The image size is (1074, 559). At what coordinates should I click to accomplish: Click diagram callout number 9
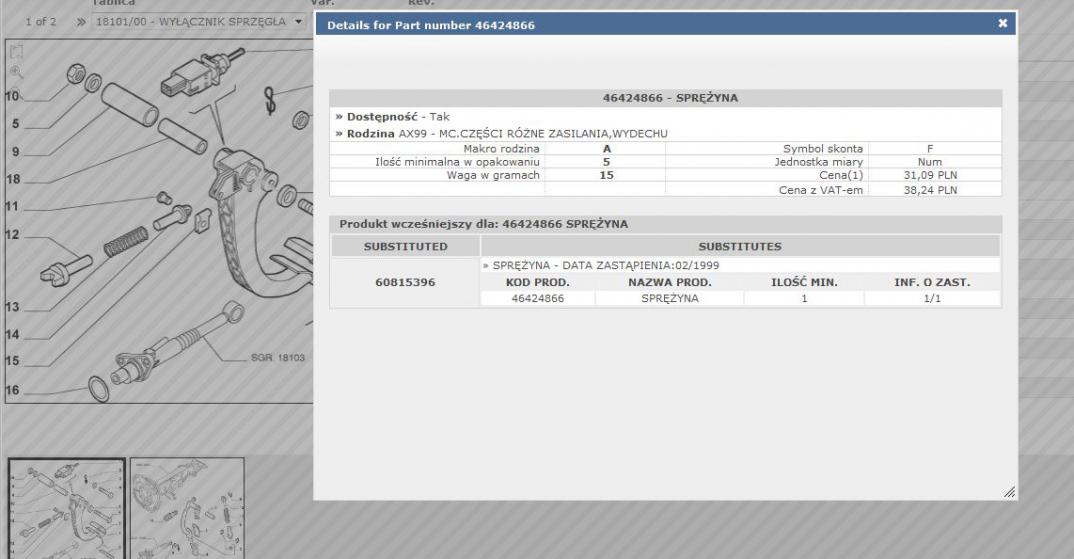16,152
